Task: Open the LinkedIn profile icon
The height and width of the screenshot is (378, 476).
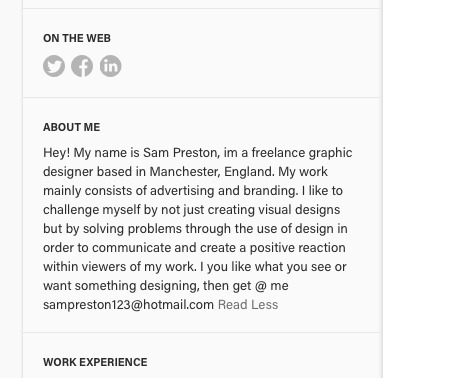Action: tap(110, 66)
